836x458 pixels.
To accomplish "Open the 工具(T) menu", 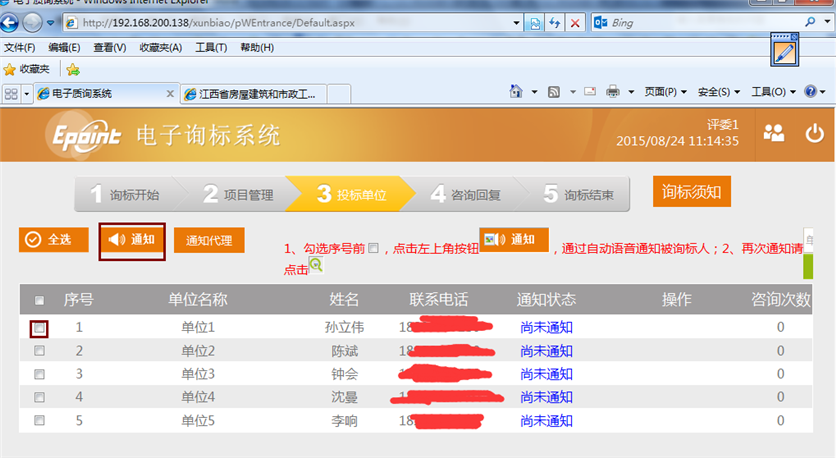I will pos(211,47).
